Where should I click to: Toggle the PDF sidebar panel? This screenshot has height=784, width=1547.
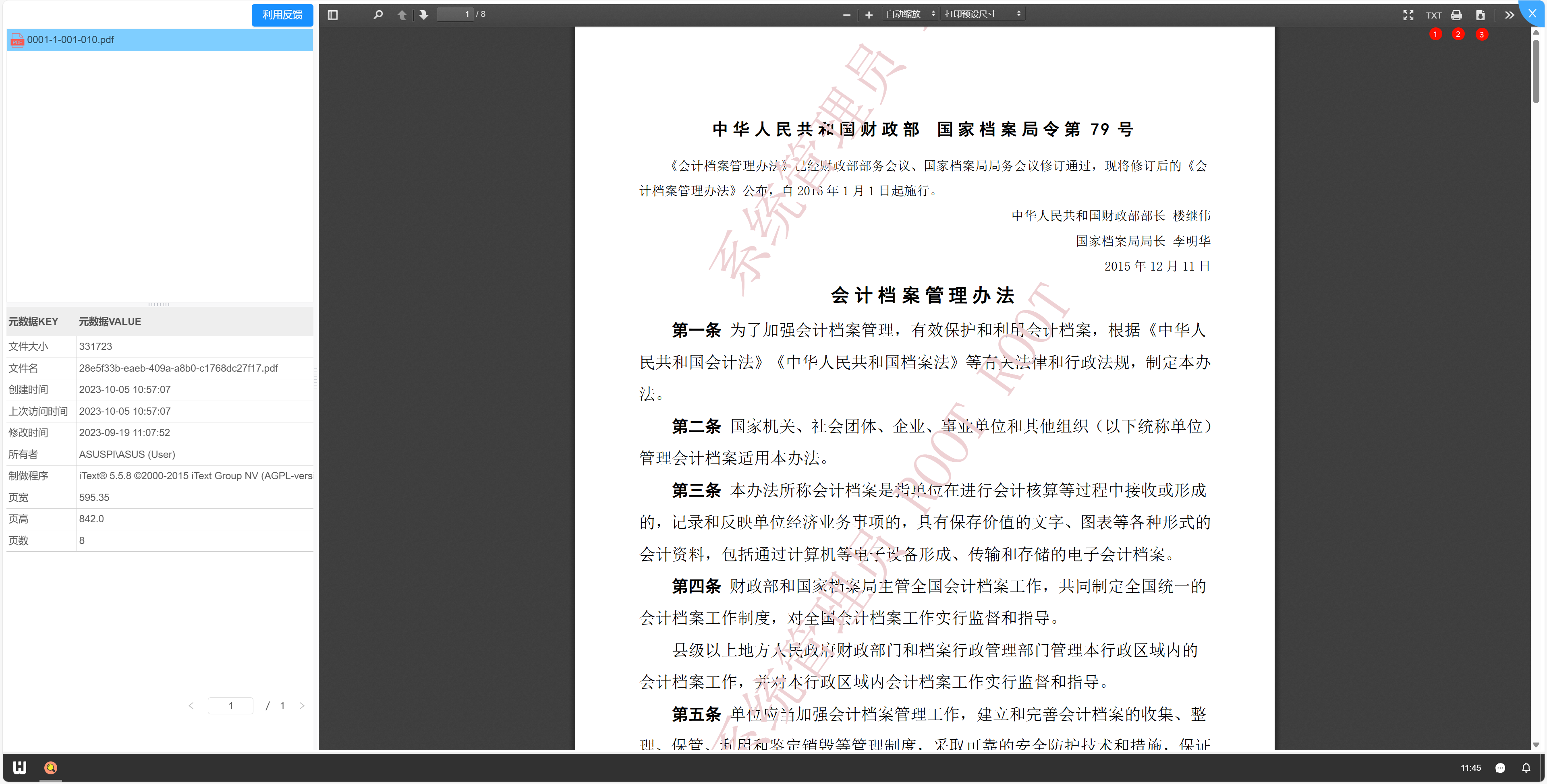point(333,14)
